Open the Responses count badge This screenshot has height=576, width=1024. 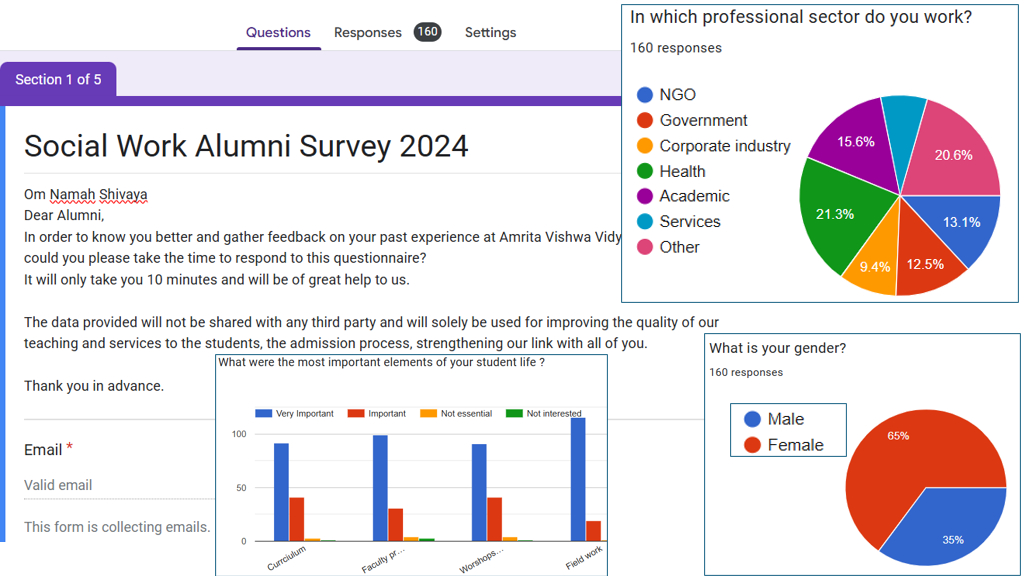(427, 31)
